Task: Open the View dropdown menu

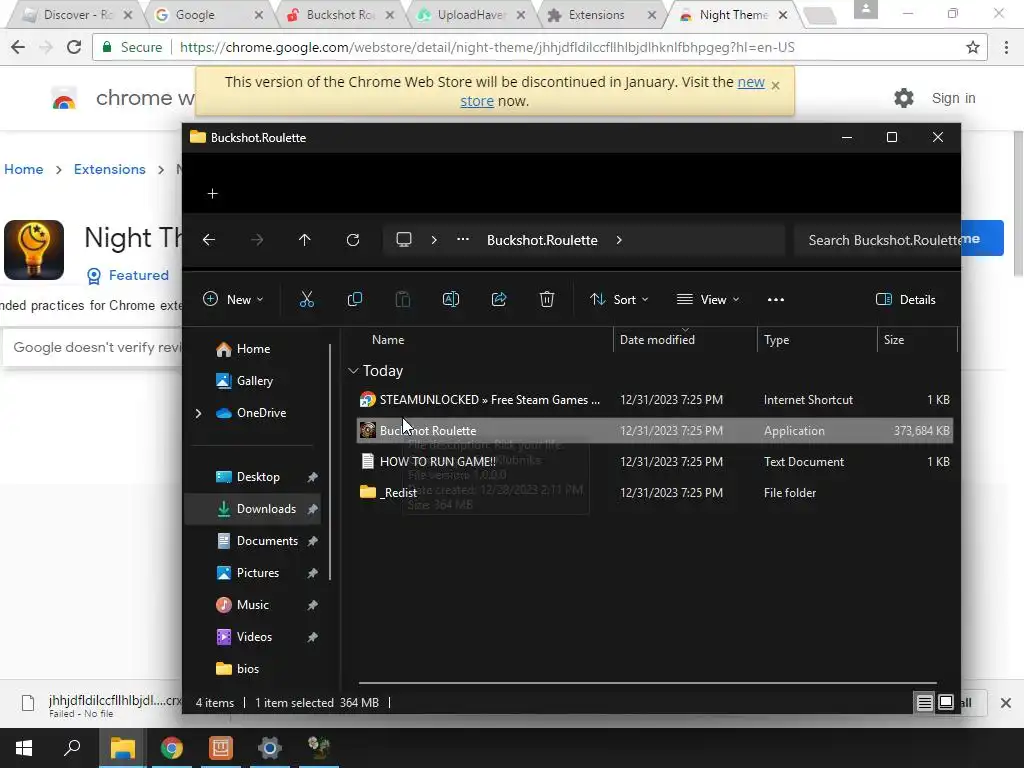Action: click(709, 299)
